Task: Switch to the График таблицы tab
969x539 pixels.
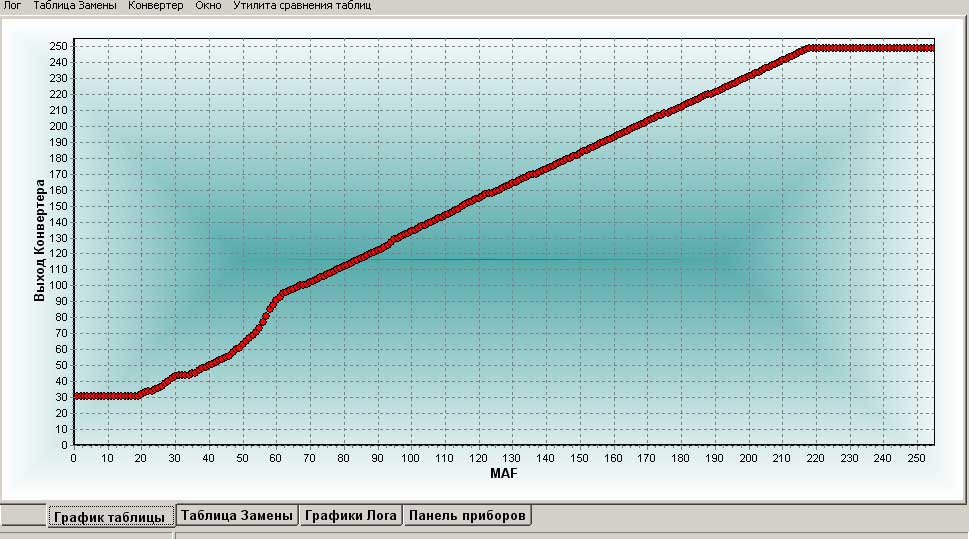Action: [111, 517]
